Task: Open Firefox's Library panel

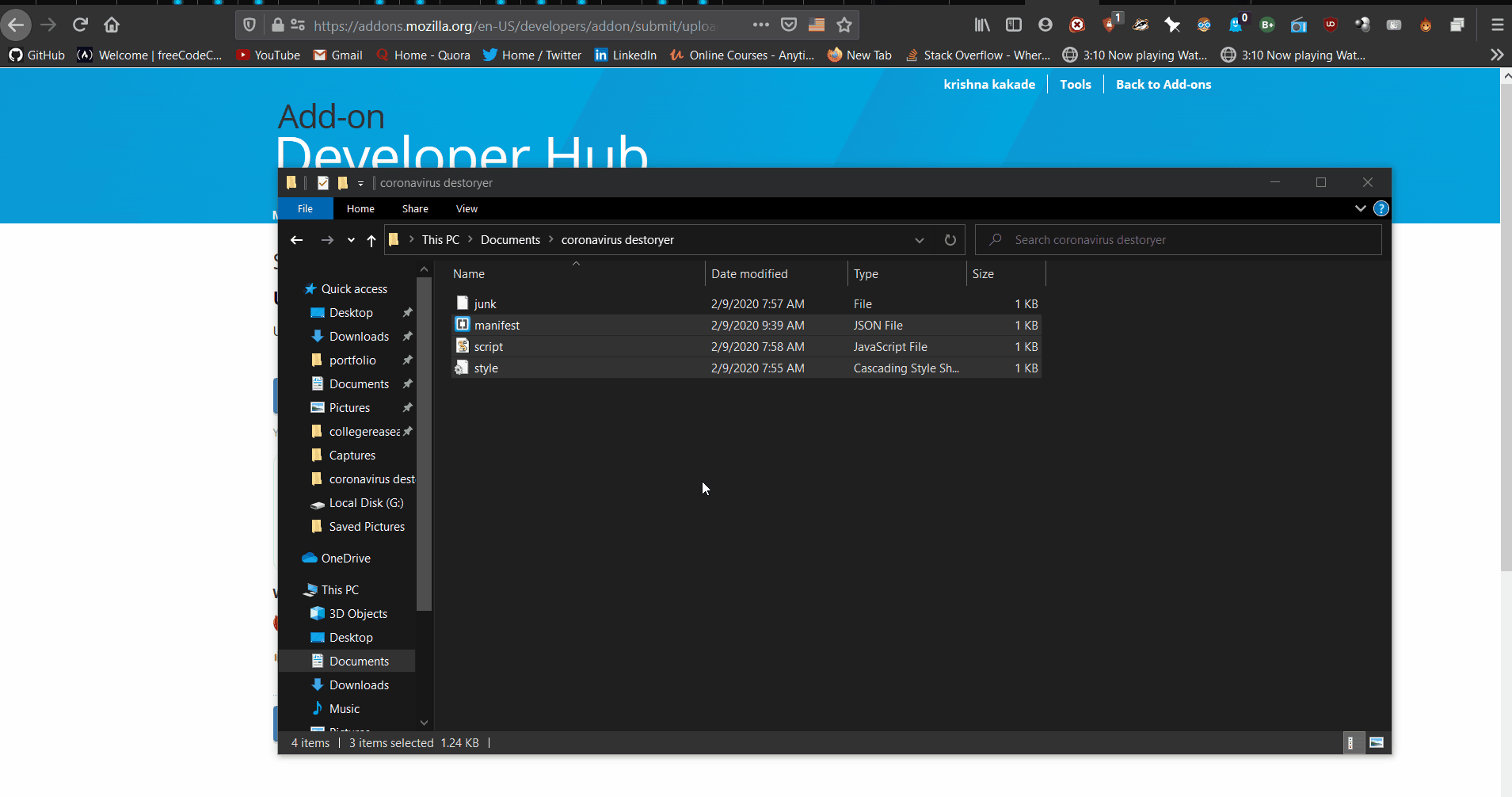Action: point(982,25)
